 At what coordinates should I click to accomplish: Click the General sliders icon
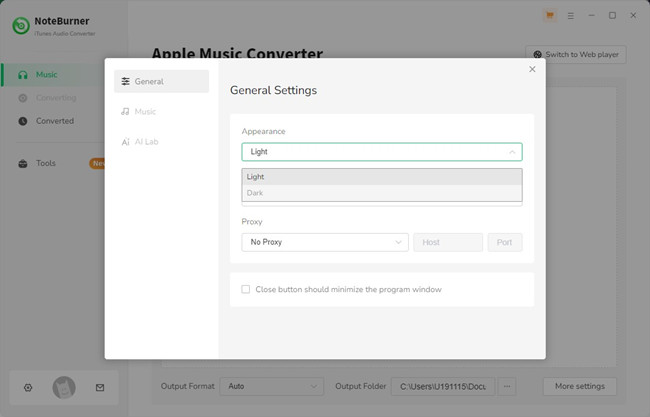(x=126, y=81)
